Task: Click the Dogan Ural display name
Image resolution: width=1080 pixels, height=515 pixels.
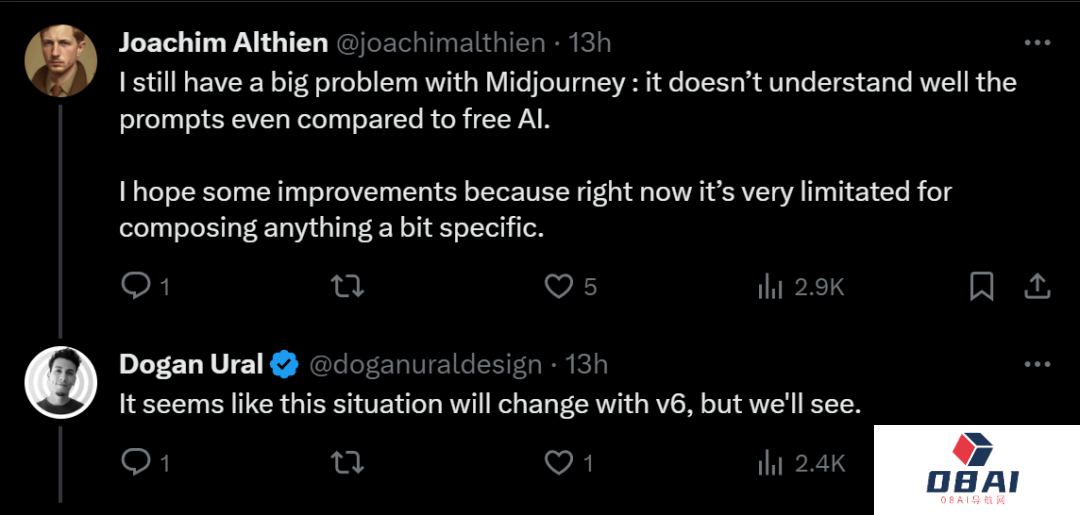Action: pos(191,365)
